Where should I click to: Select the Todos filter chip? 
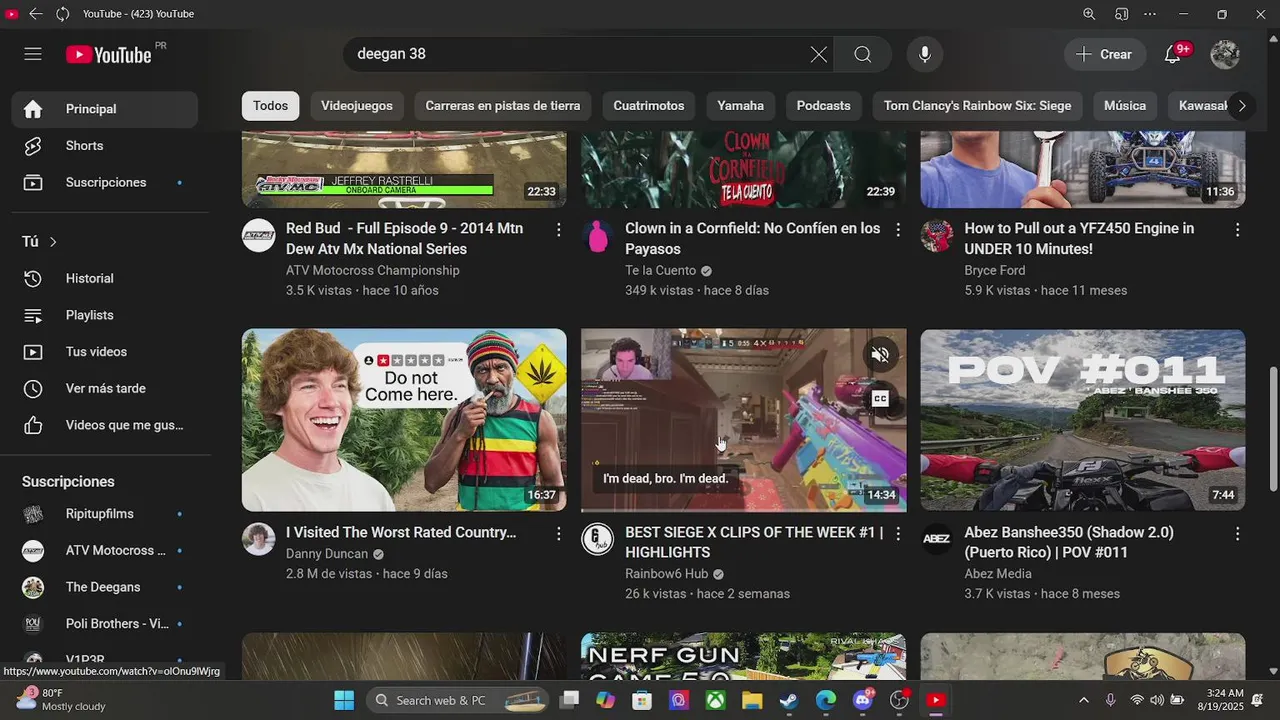pyautogui.click(x=270, y=106)
